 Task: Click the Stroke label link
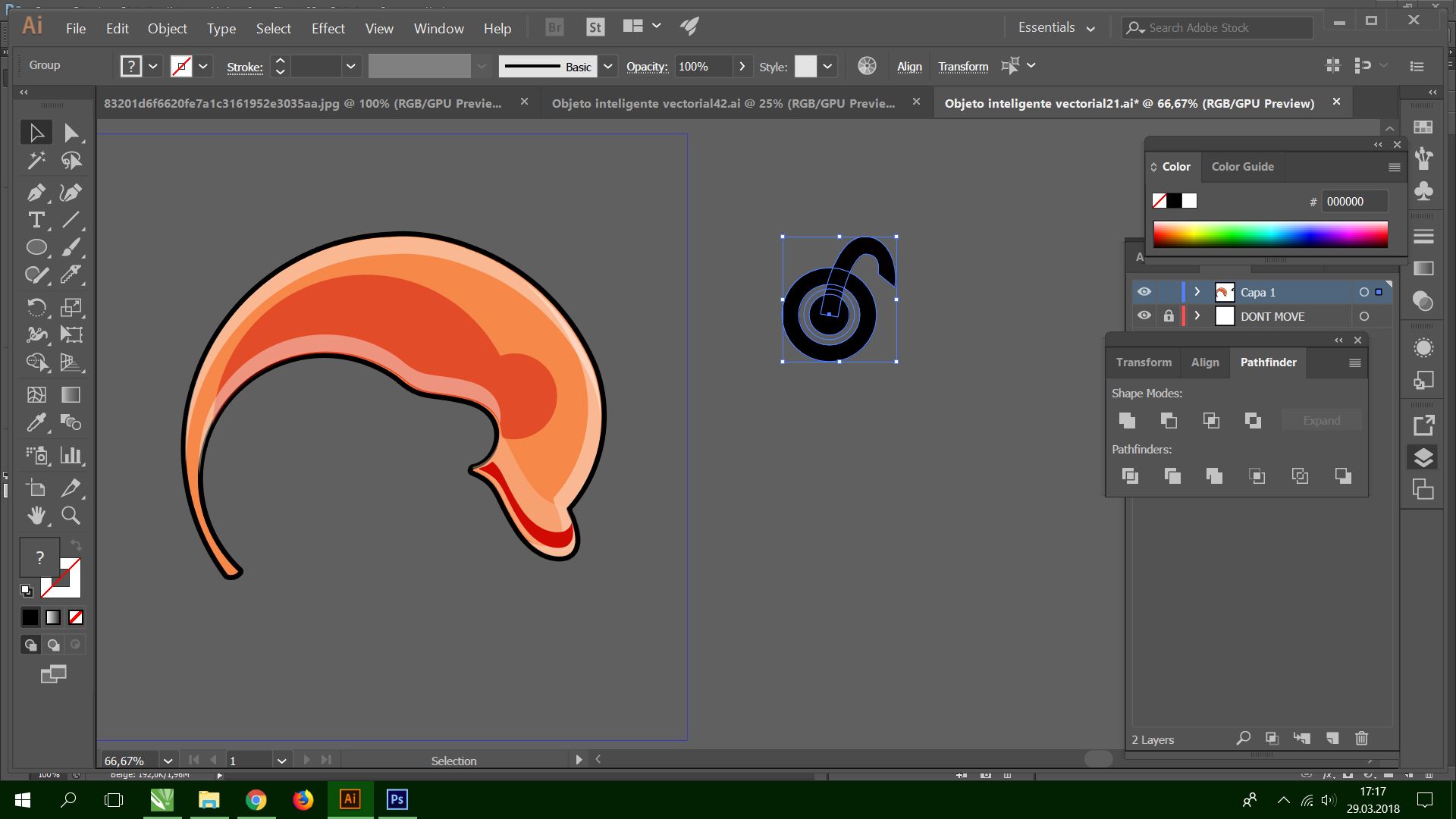click(x=245, y=67)
